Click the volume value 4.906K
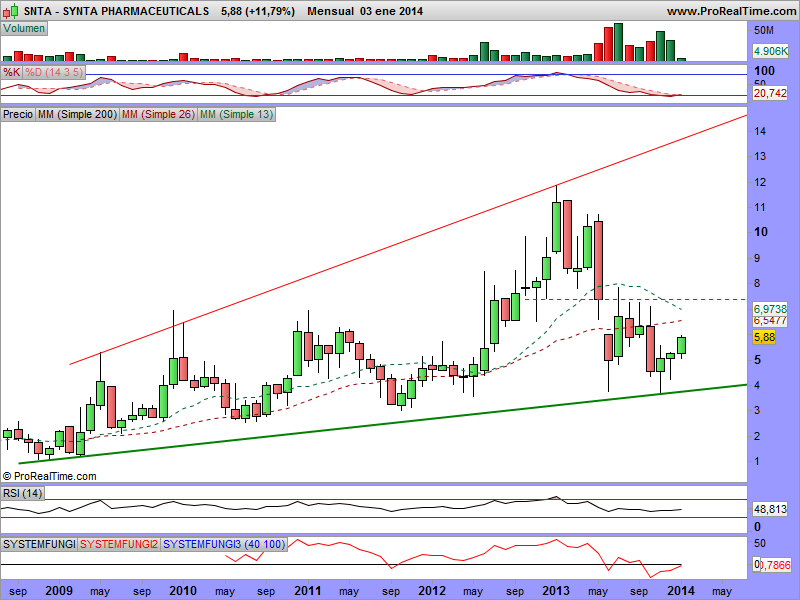 [770, 51]
